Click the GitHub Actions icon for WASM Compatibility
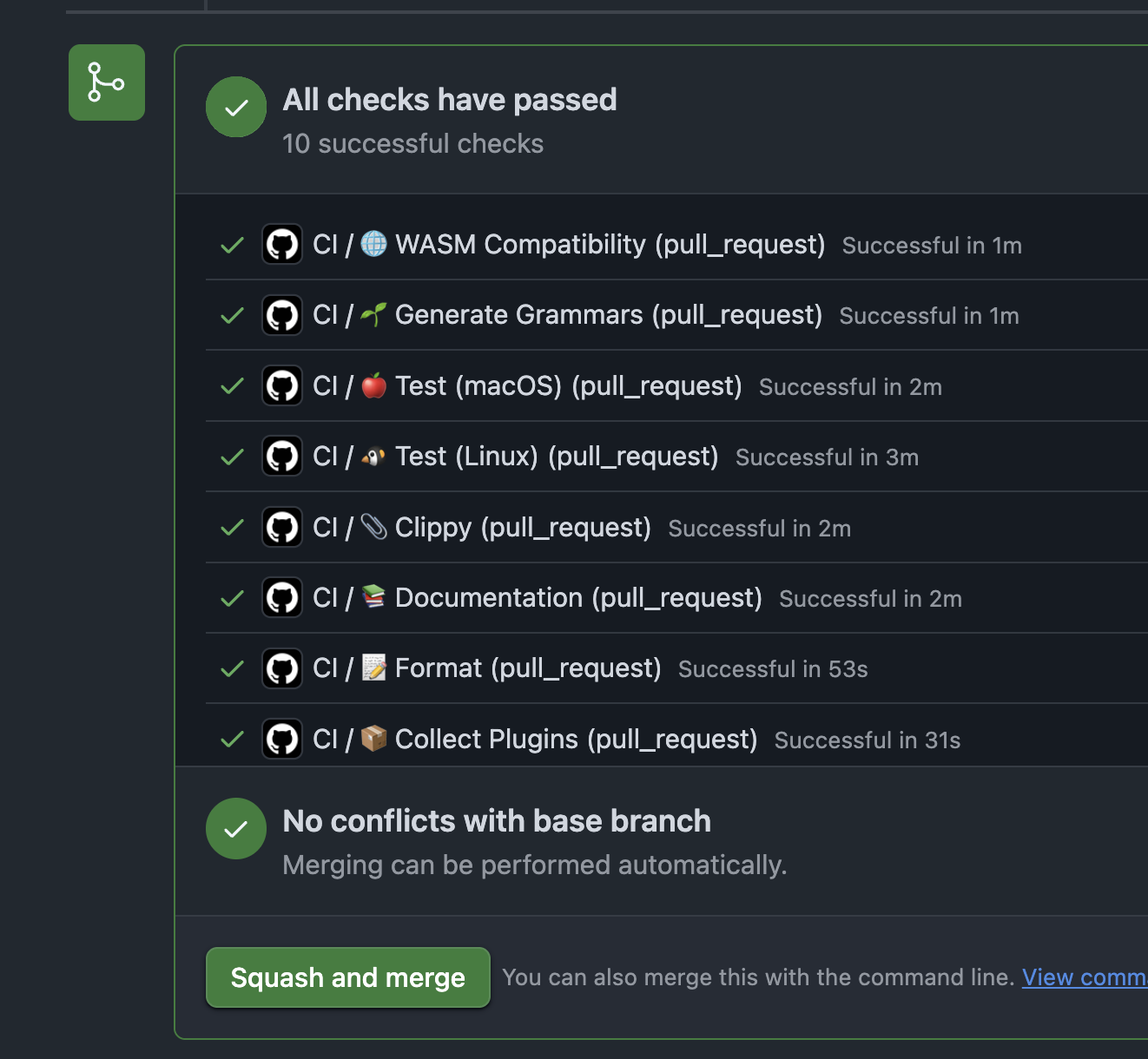The width and height of the screenshot is (1148, 1059). click(281, 244)
